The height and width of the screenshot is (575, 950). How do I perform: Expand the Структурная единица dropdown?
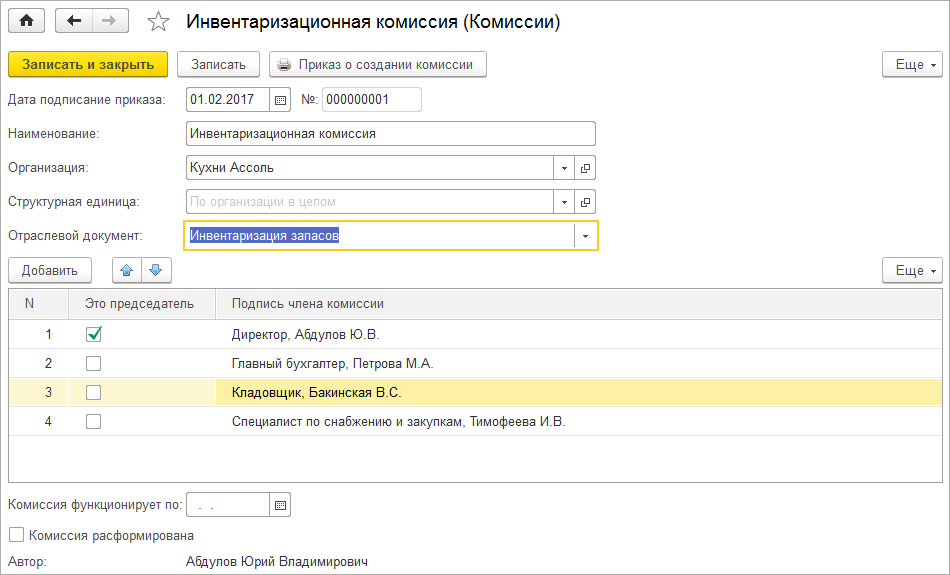[x=564, y=201]
